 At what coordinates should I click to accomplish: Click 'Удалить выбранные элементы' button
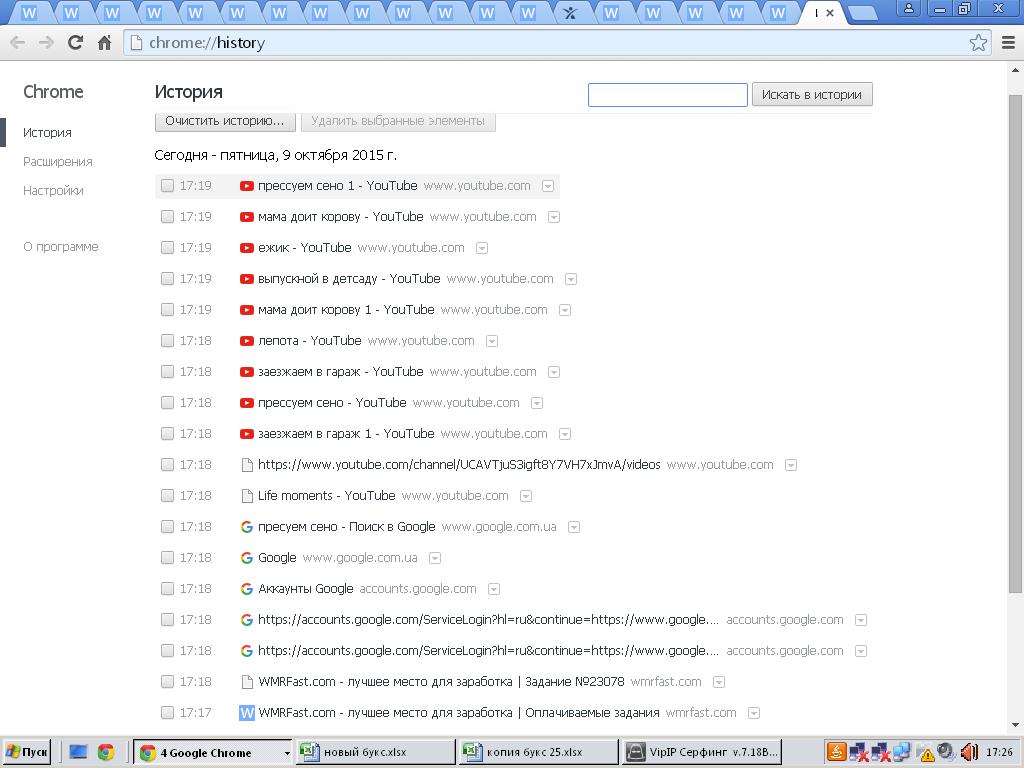[398, 121]
